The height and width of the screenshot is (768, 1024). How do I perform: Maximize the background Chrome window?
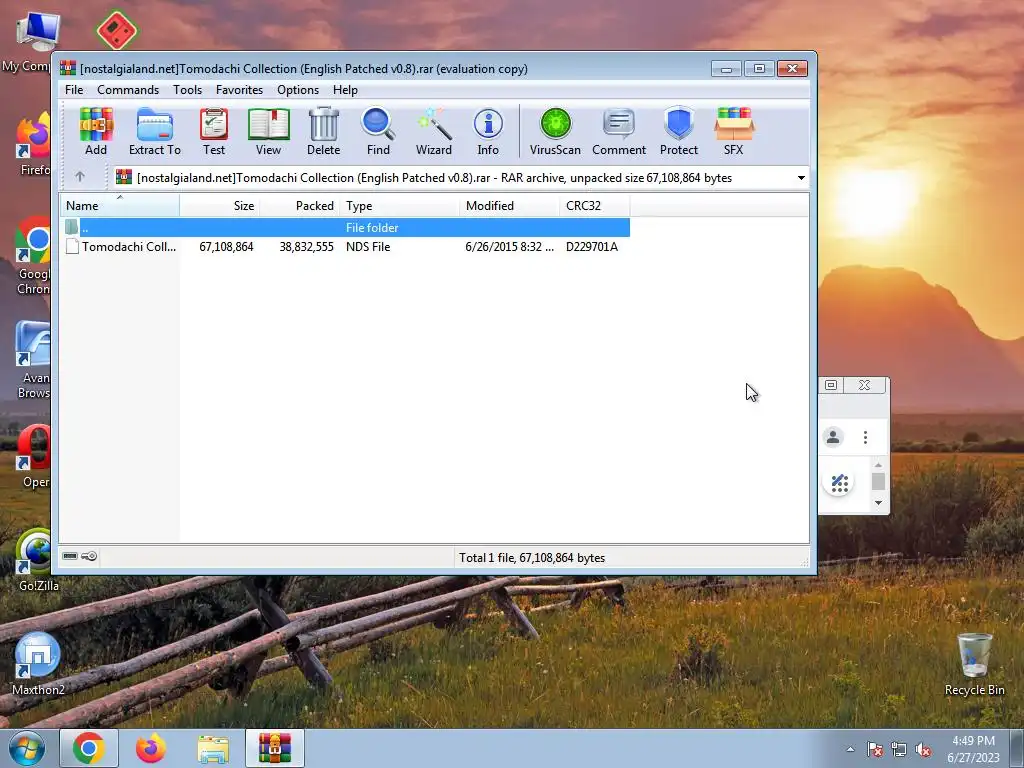click(831, 385)
